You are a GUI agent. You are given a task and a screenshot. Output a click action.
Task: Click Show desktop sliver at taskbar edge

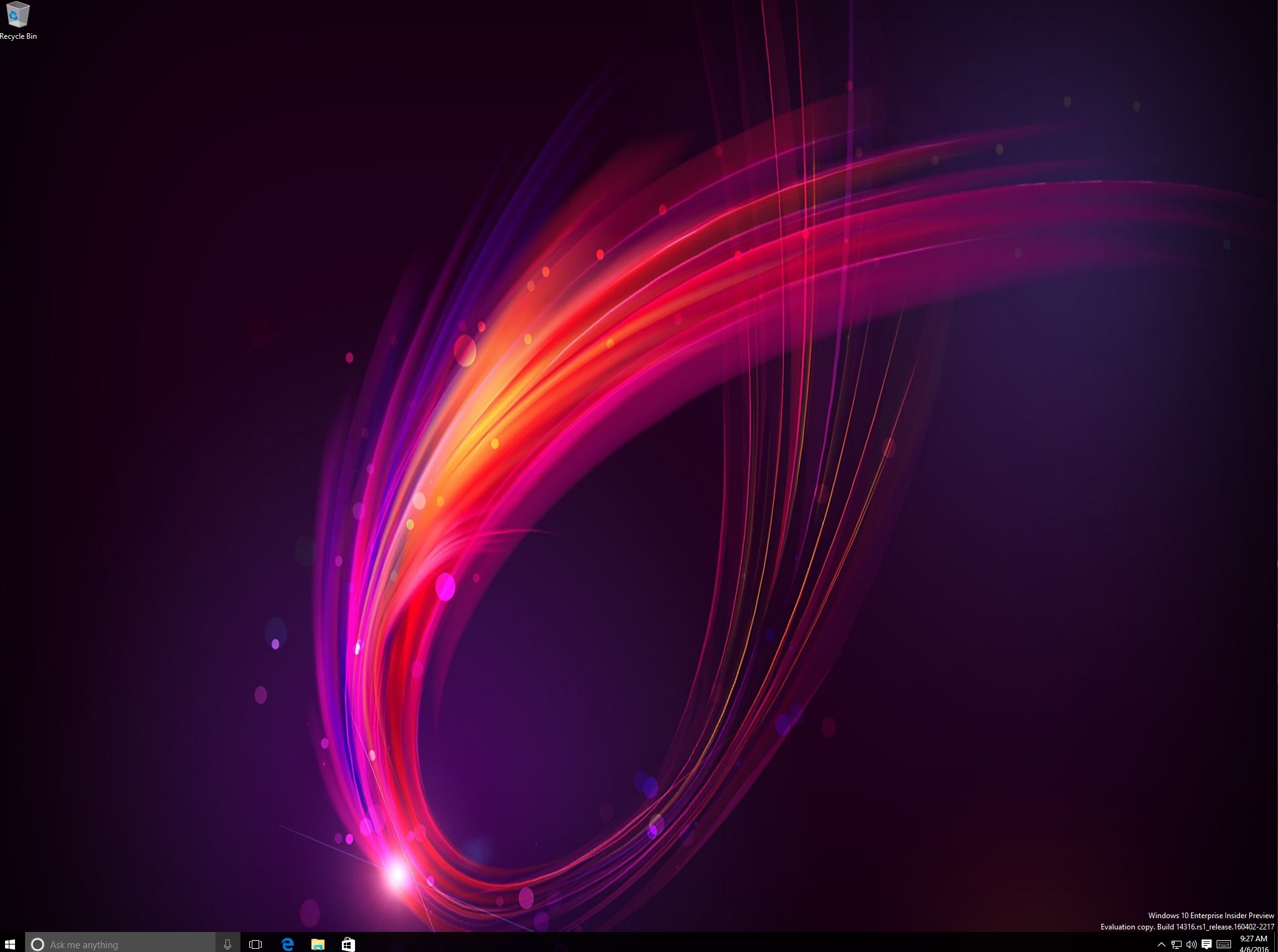(x=1276, y=944)
